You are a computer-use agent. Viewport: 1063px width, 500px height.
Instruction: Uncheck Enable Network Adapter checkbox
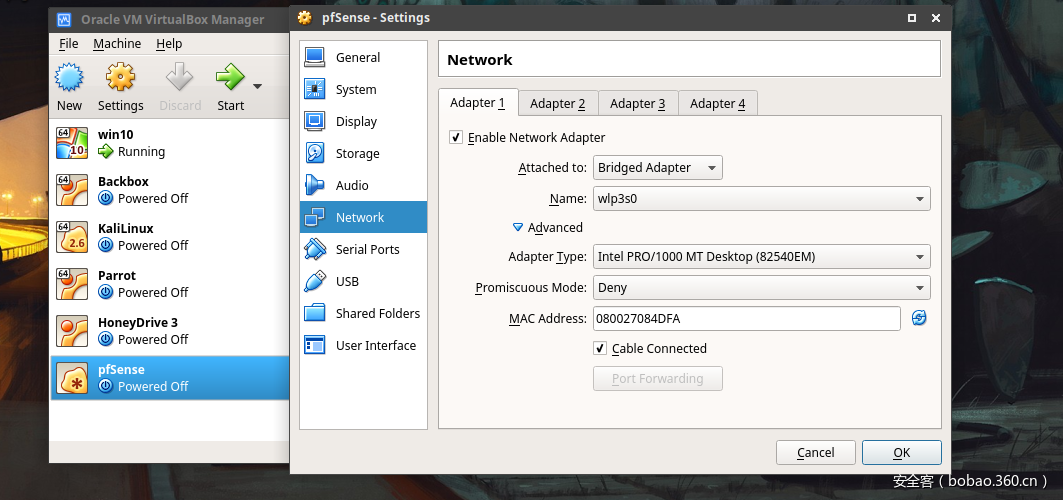coord(456,137)
